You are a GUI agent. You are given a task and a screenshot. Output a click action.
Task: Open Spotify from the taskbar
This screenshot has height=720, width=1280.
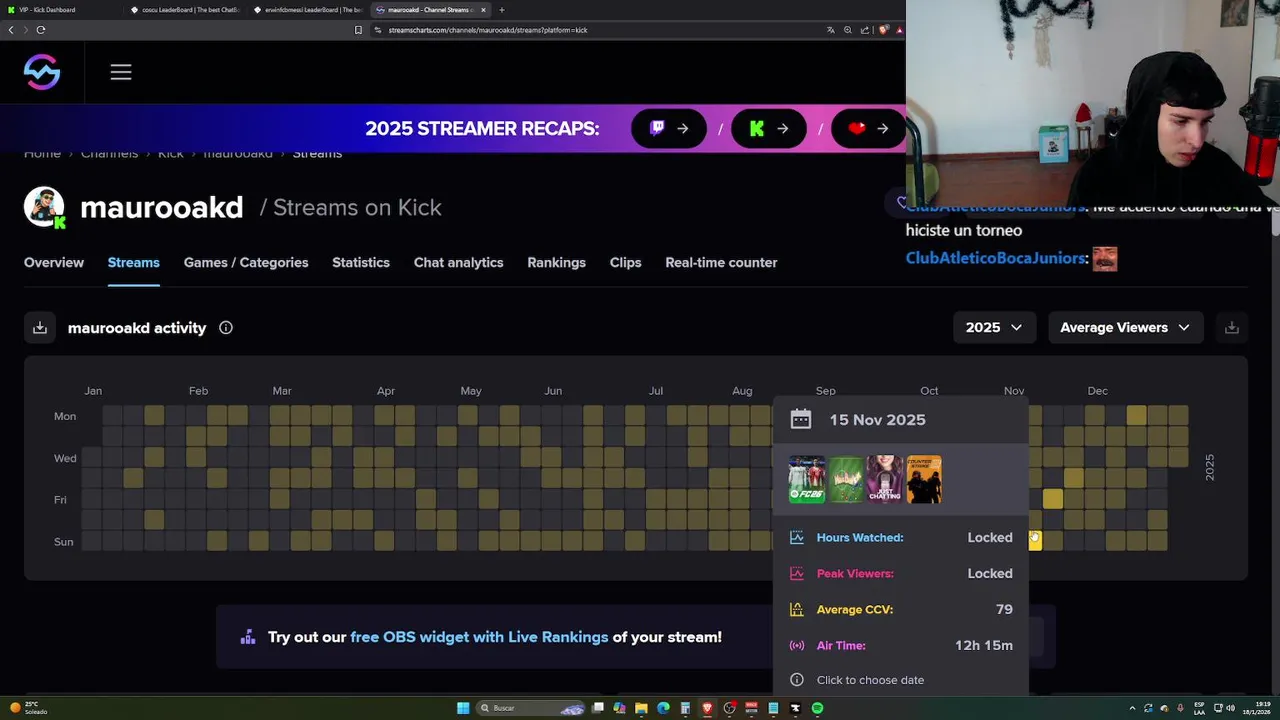(x=817, y=708)
